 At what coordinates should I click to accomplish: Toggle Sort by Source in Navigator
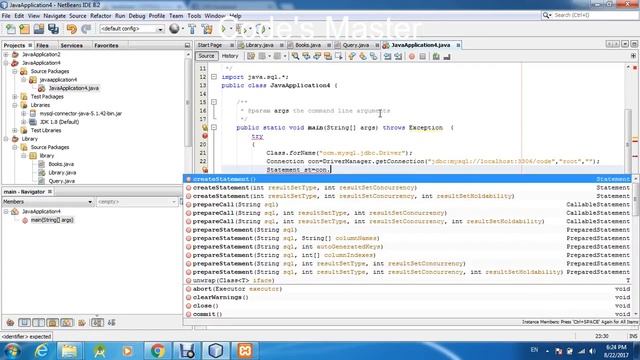pyautogui.click(x=111, y=323)
